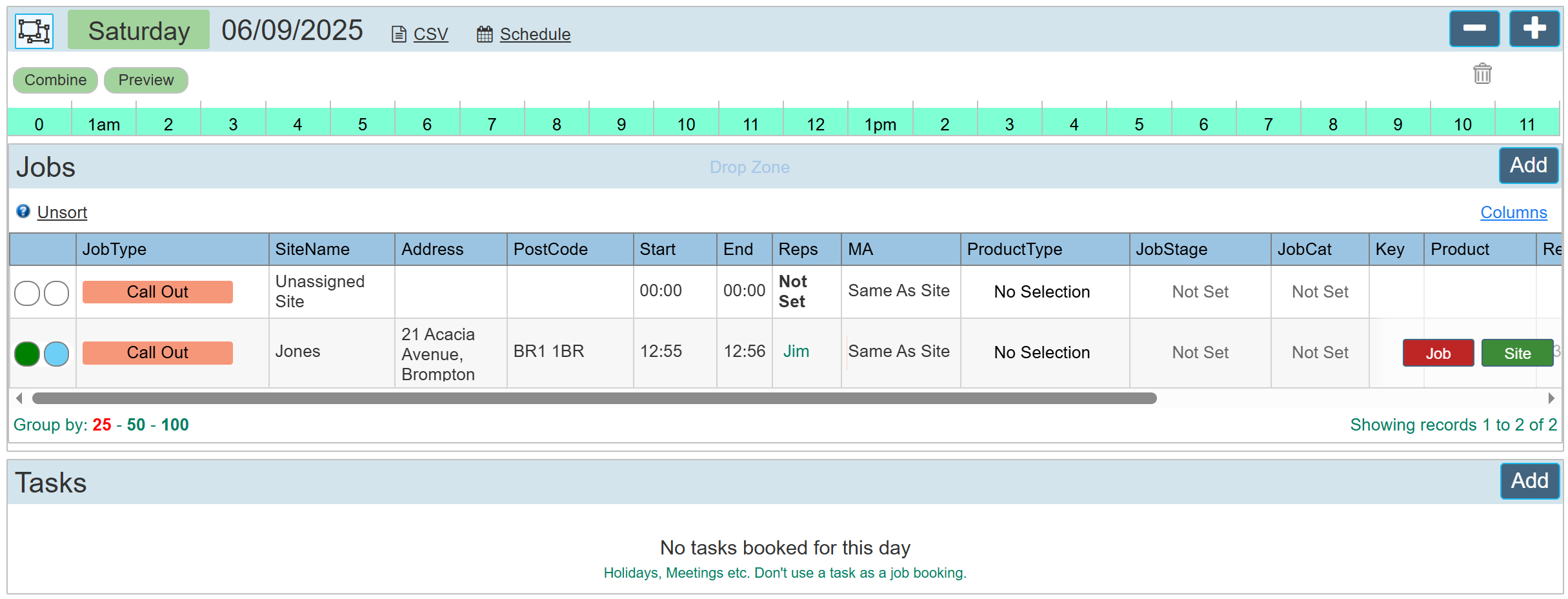The height and width of the screenshot is (599, 1568).
Task: Open JobStage Not Set for Unassigned row
Action: coord(1200,292)
